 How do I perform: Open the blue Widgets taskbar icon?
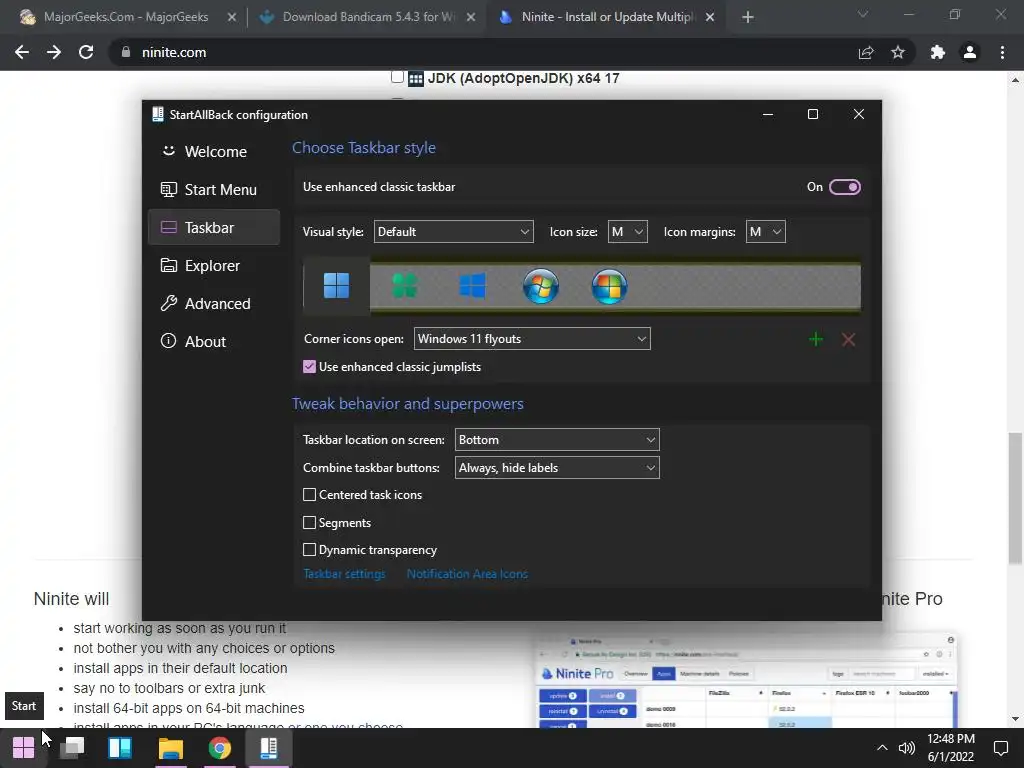(x=120, y=748)
